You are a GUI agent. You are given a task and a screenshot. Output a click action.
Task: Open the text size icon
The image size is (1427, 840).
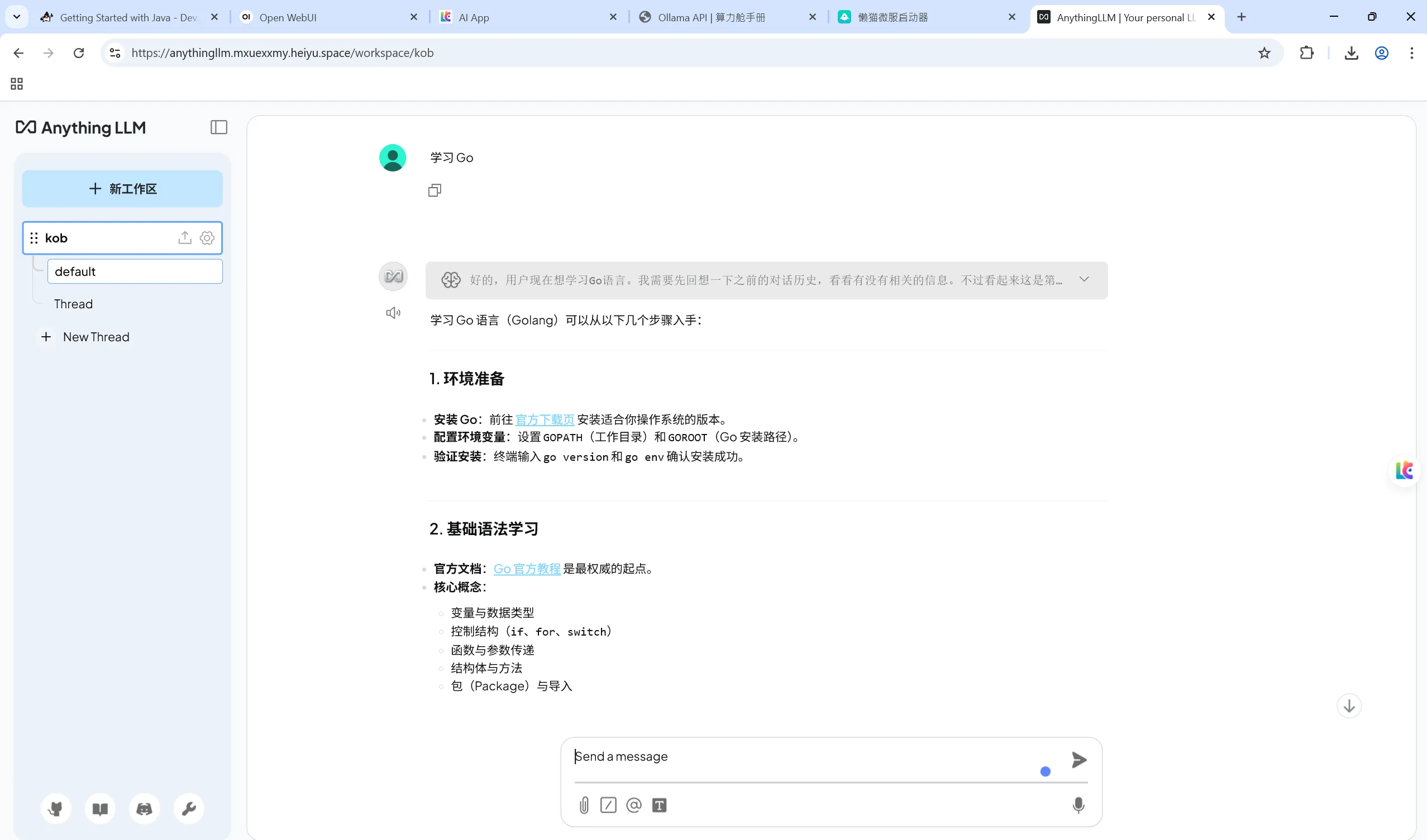tap(659, 805)
